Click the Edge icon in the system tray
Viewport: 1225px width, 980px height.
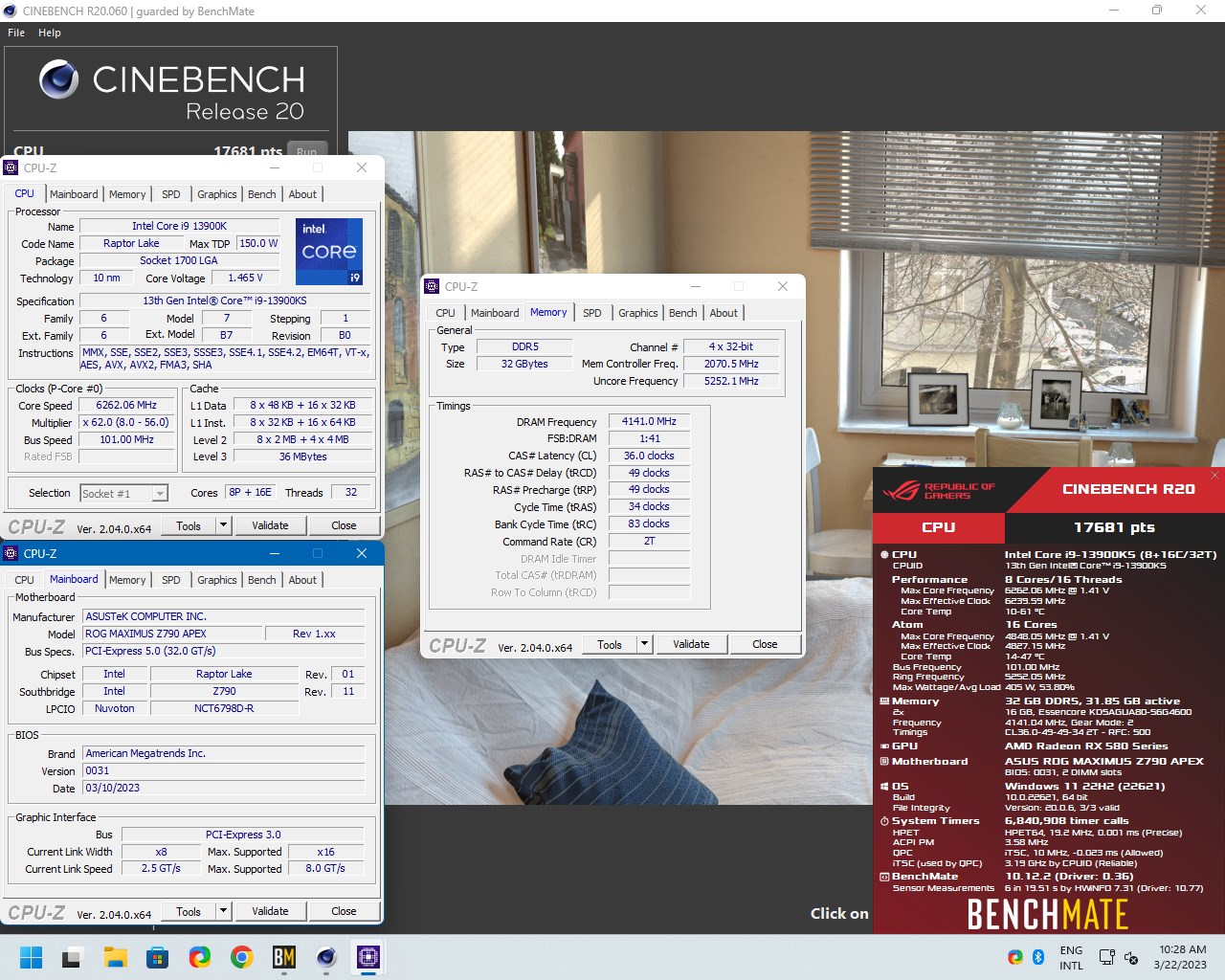tap(1015, 957)
